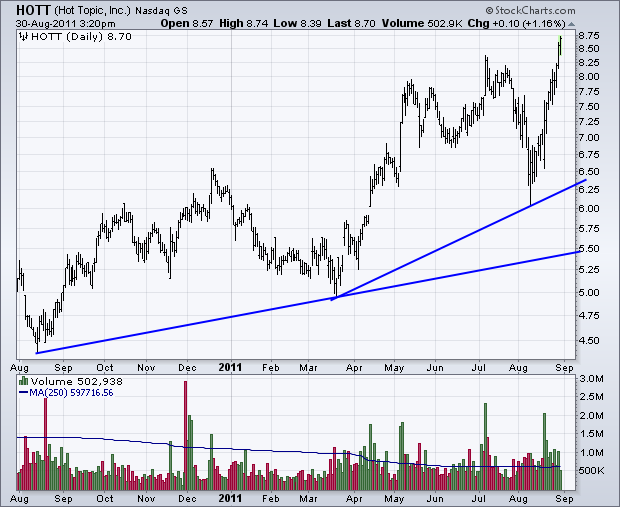Click the 2.0M volume axis label

point(591,416)
